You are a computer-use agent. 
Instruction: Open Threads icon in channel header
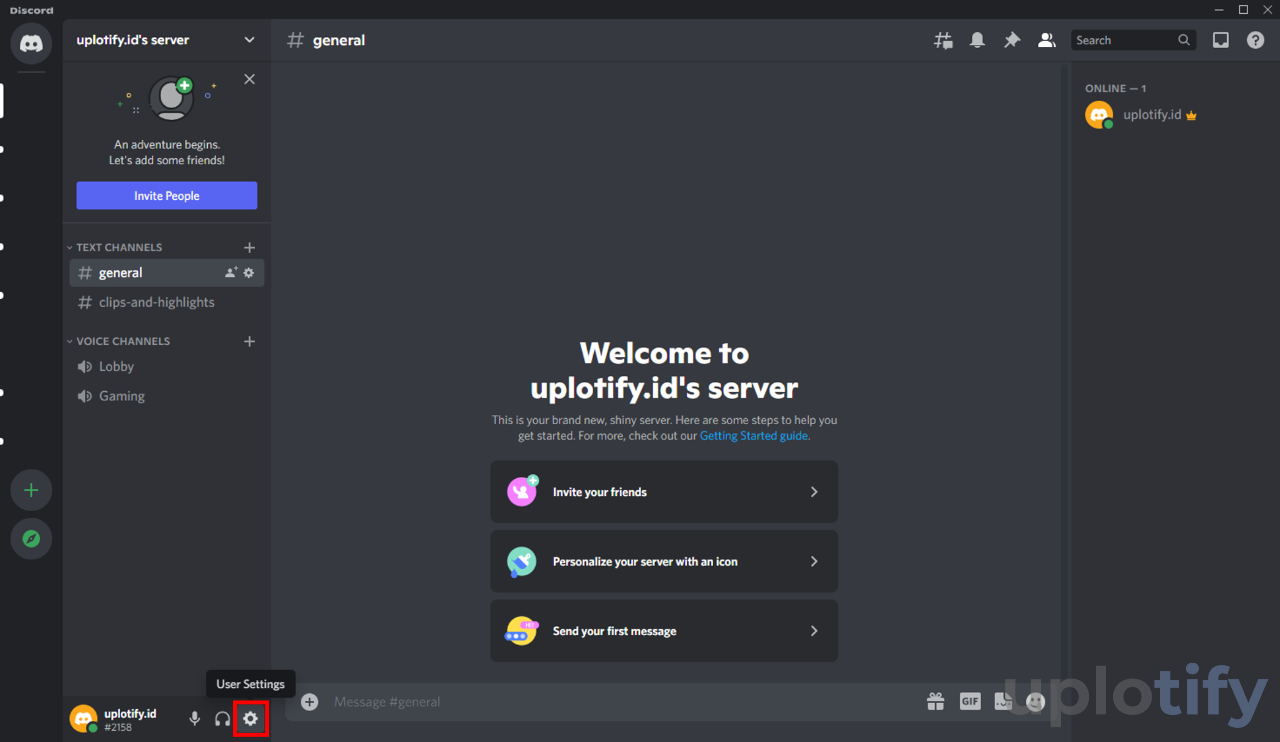click(x=943, y=40)
